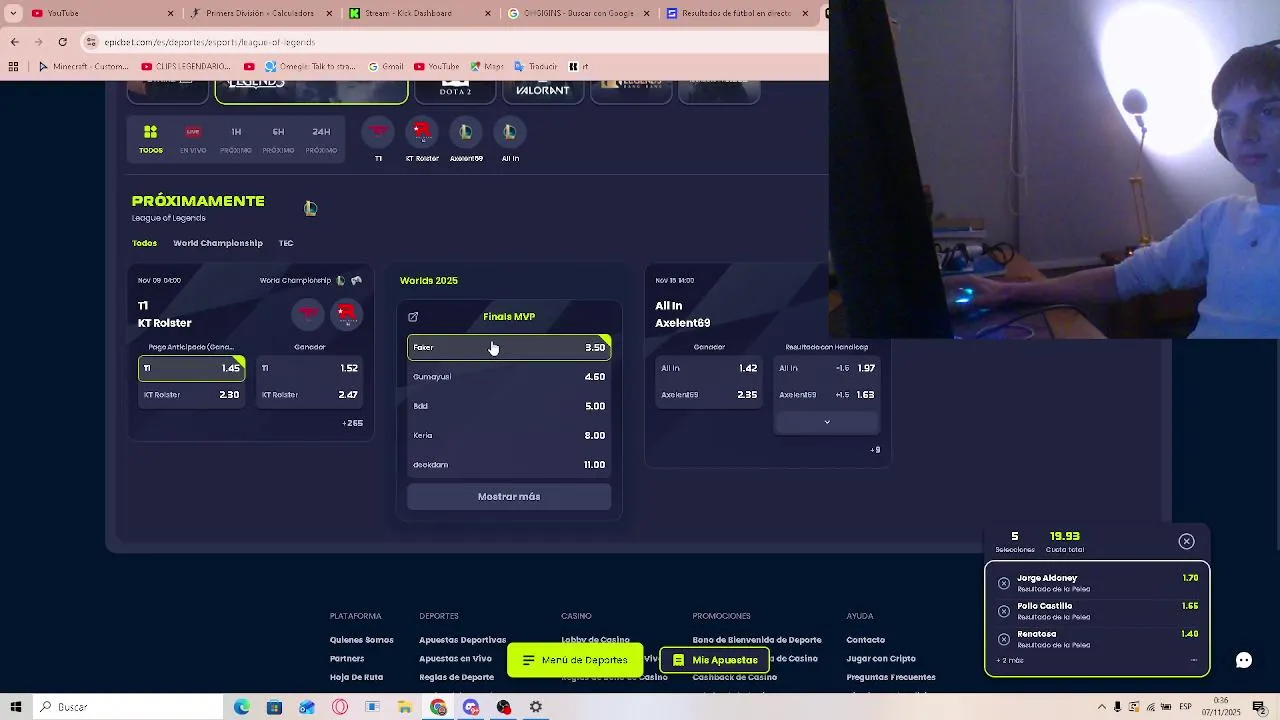Screen dimensions: 1280x720
Task: Follow the Quienes Somos link
Action: click(x=362, y=640)
